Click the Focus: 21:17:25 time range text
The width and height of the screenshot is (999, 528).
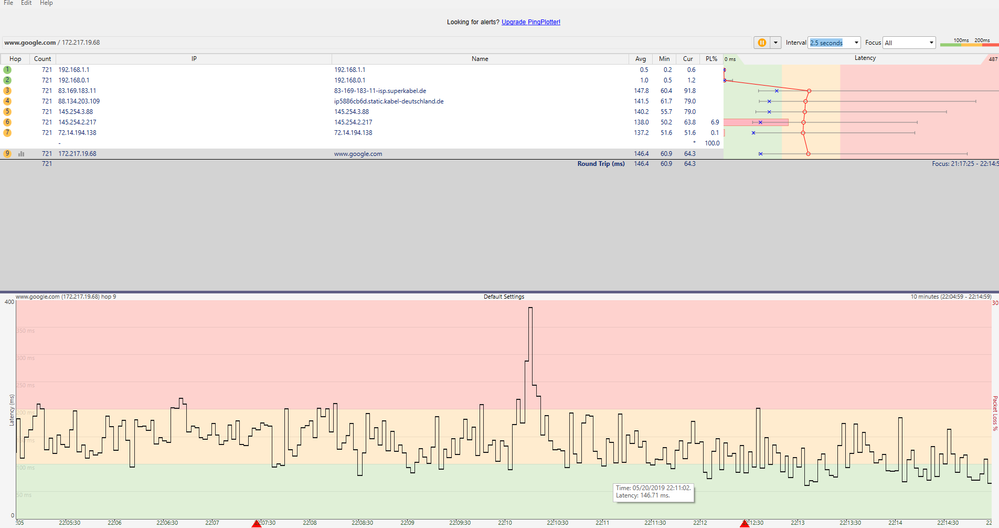(x=965, y=164)
